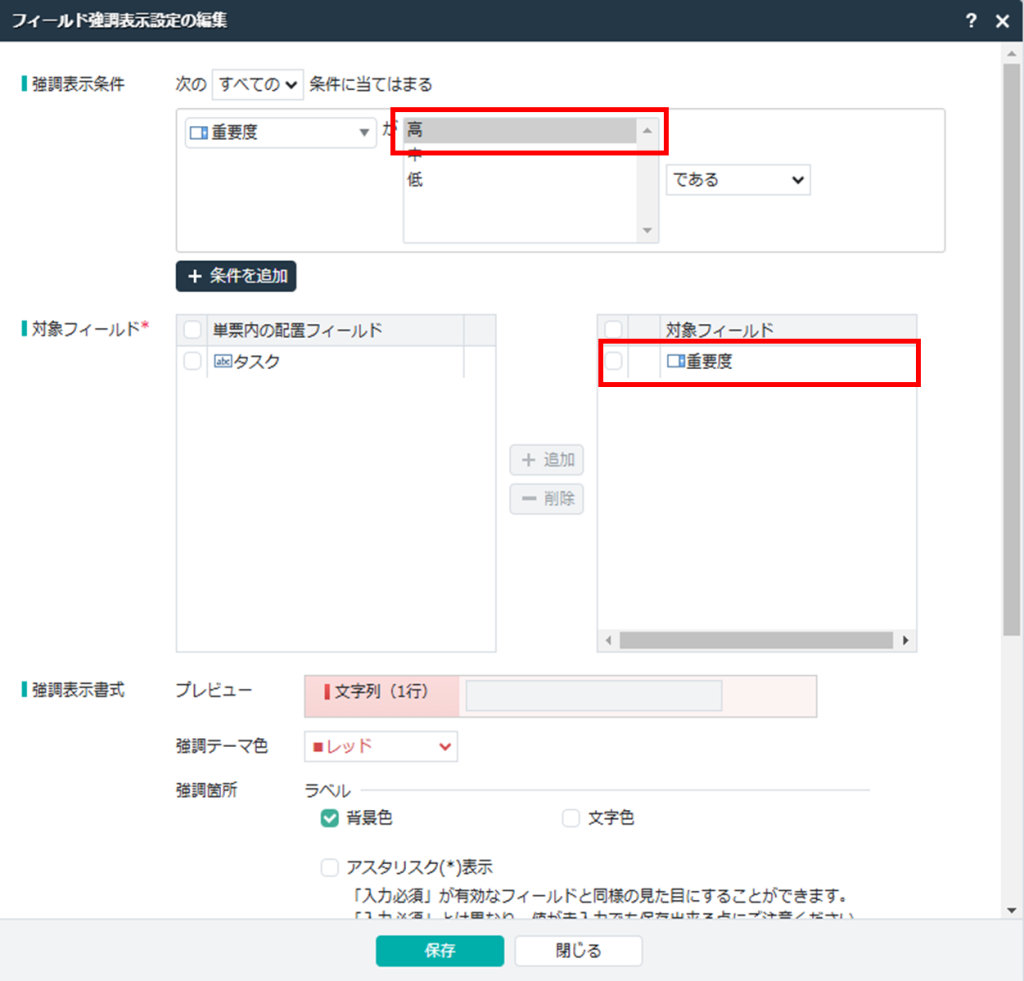Click right arrow of target field scrollbar
Viewport: 1024px width, 981px height.
point(906,640)
